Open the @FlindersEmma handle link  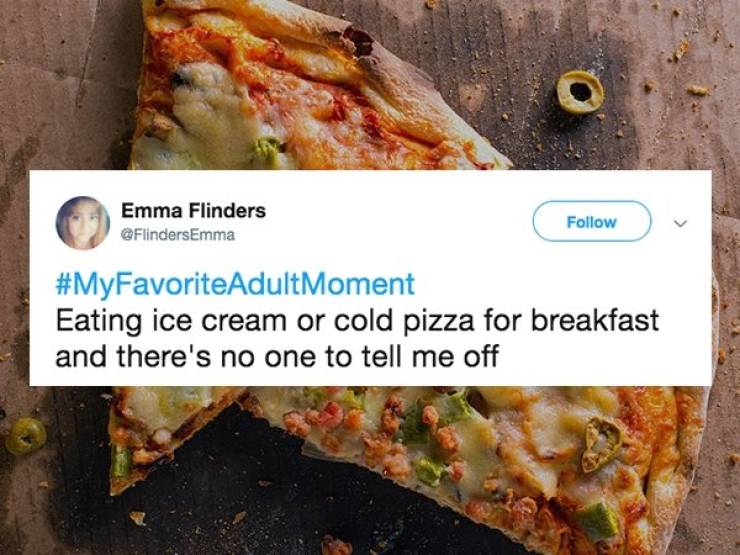178,235
